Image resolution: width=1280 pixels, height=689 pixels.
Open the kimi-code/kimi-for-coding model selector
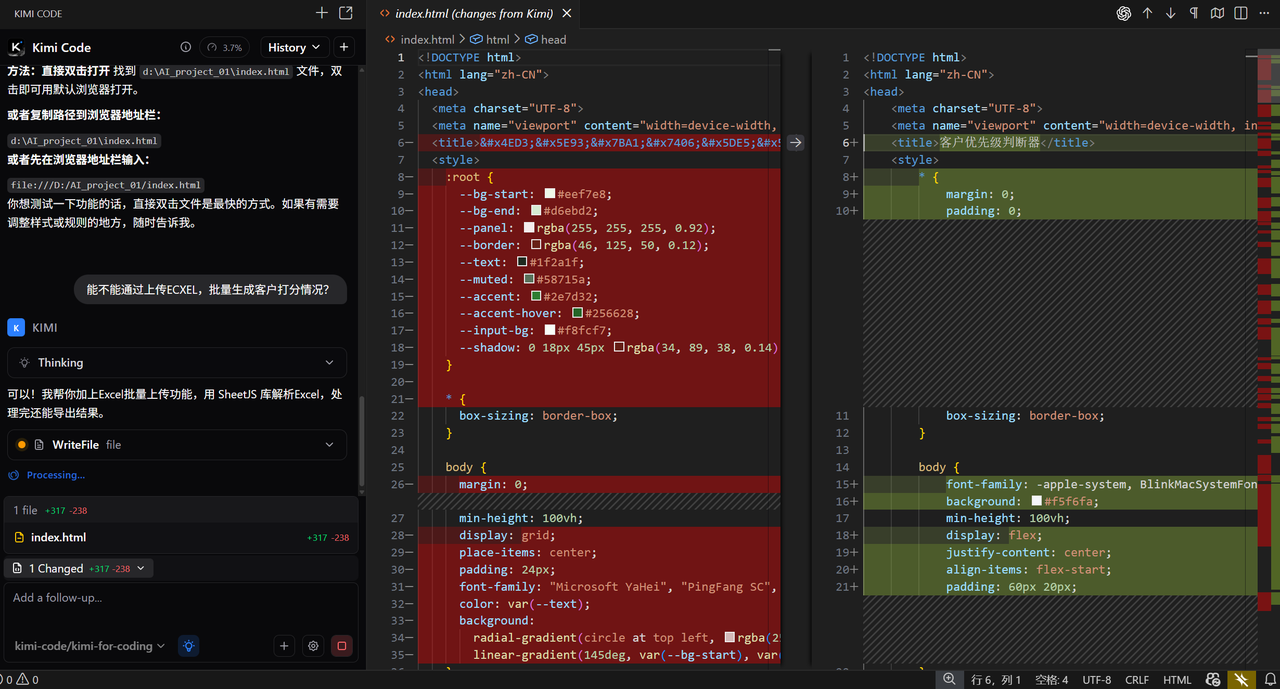90,646
